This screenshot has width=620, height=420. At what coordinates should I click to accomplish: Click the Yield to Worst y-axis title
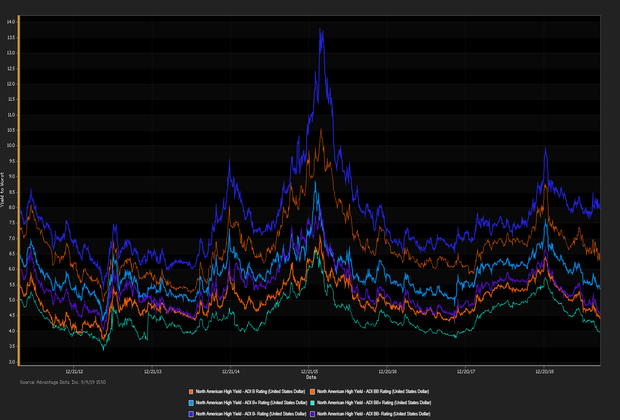(2, 190)
